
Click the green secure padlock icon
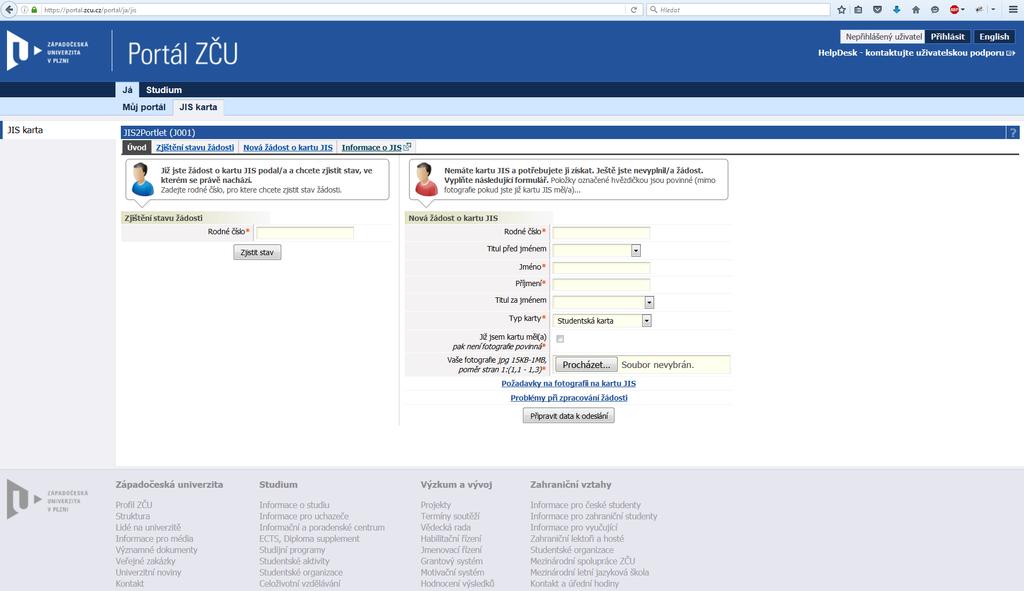[x=34, y=10]
